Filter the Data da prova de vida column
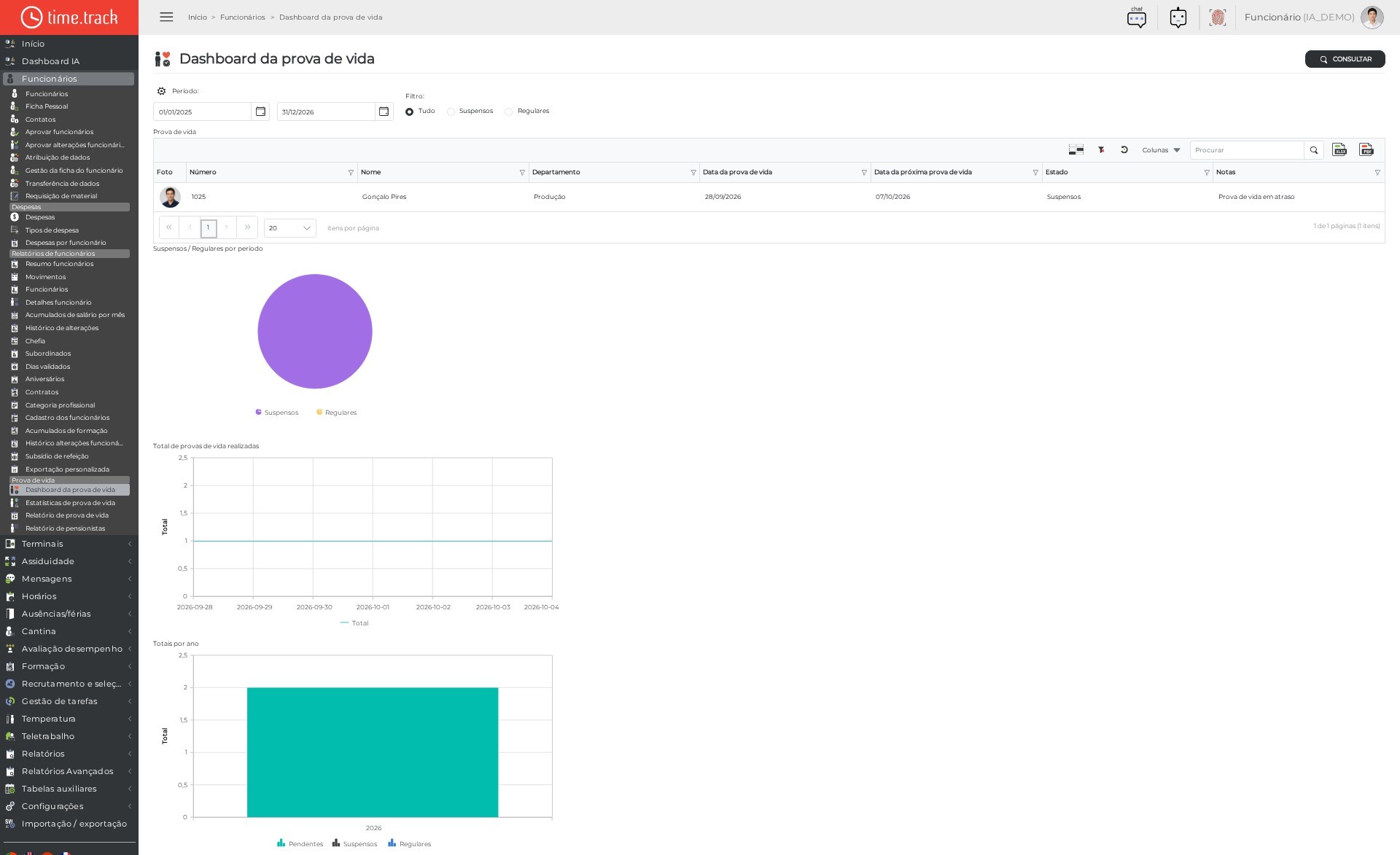 click(x=864, y=173)
